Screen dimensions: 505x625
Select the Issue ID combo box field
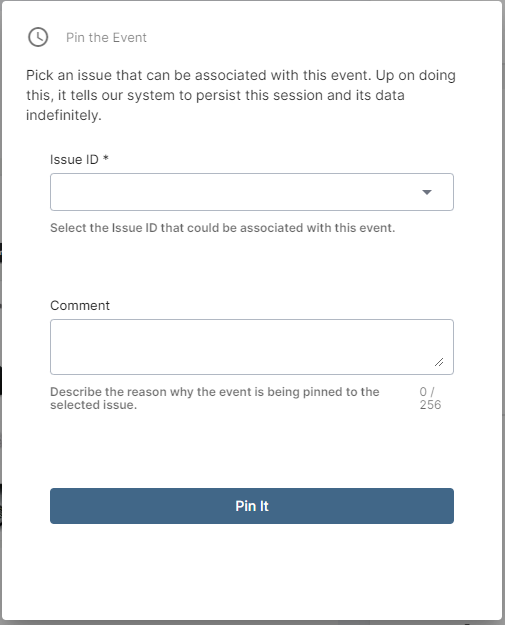click(252, 192)
